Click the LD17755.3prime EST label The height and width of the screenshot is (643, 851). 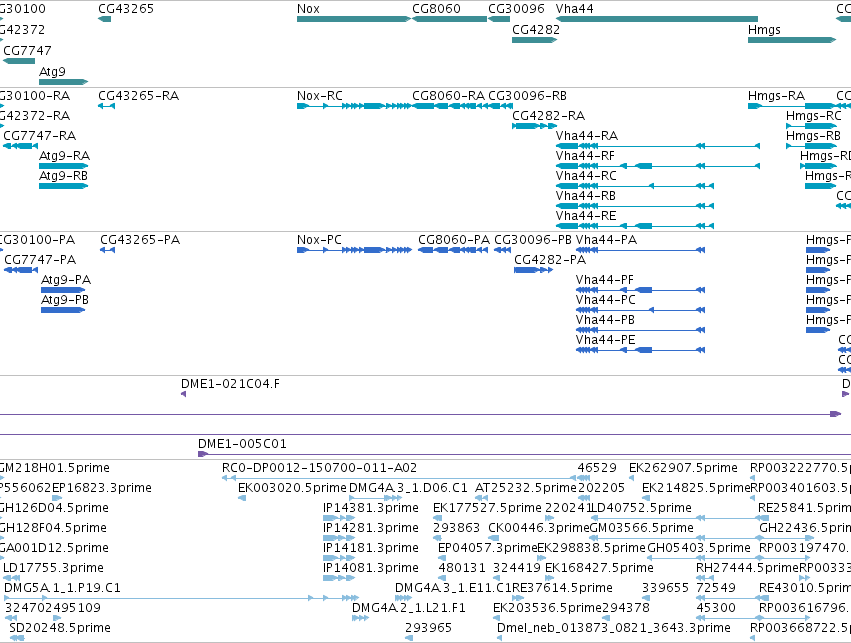click(53, 568)
